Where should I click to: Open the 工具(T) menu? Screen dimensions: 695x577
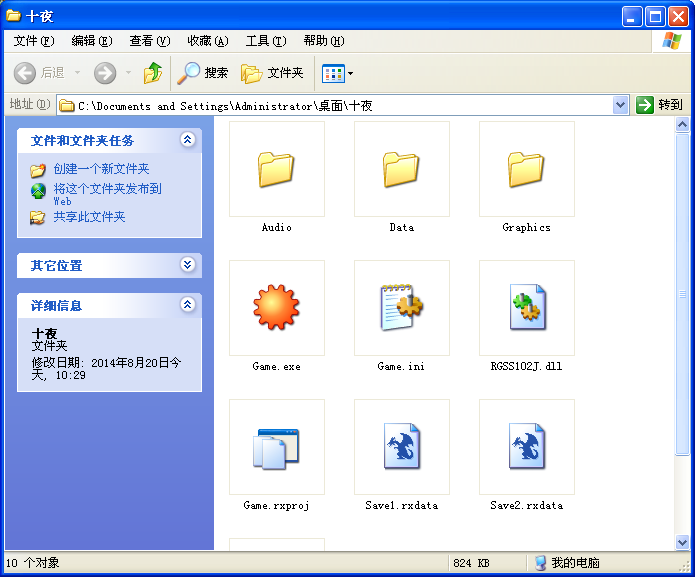click(x=266, y=41)
